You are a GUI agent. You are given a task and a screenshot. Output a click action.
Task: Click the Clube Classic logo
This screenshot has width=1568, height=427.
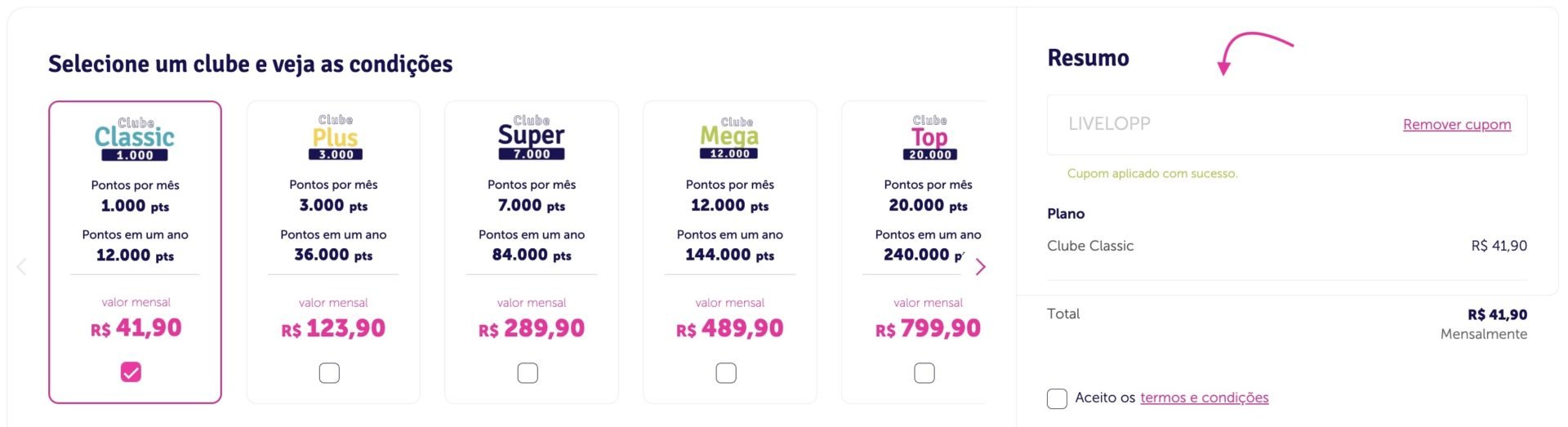click(x=135, y=140)
